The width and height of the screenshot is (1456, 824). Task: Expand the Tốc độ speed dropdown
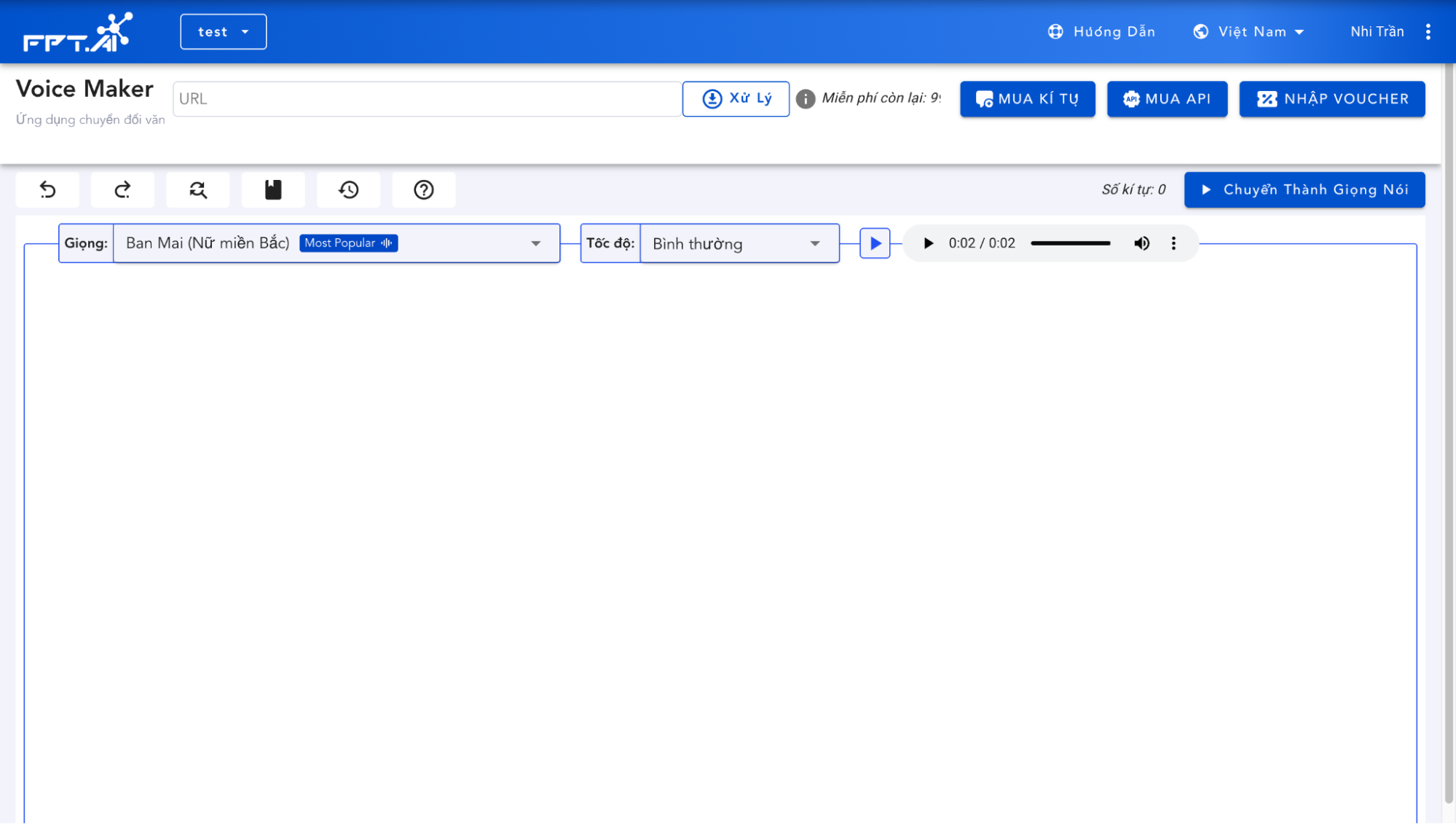[814, 243]
